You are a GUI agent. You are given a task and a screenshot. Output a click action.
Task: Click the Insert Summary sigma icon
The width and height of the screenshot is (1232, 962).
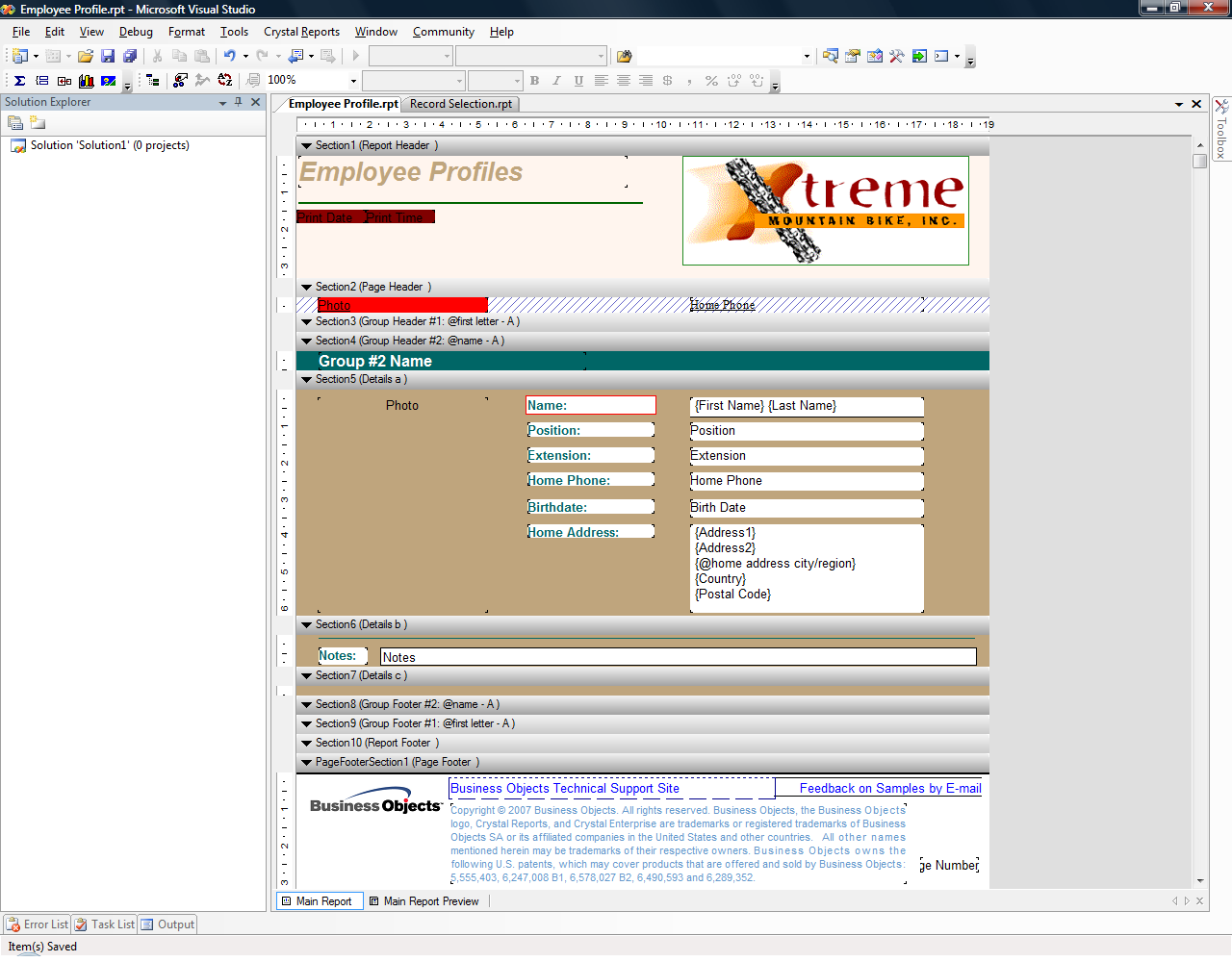click(19, 81)
